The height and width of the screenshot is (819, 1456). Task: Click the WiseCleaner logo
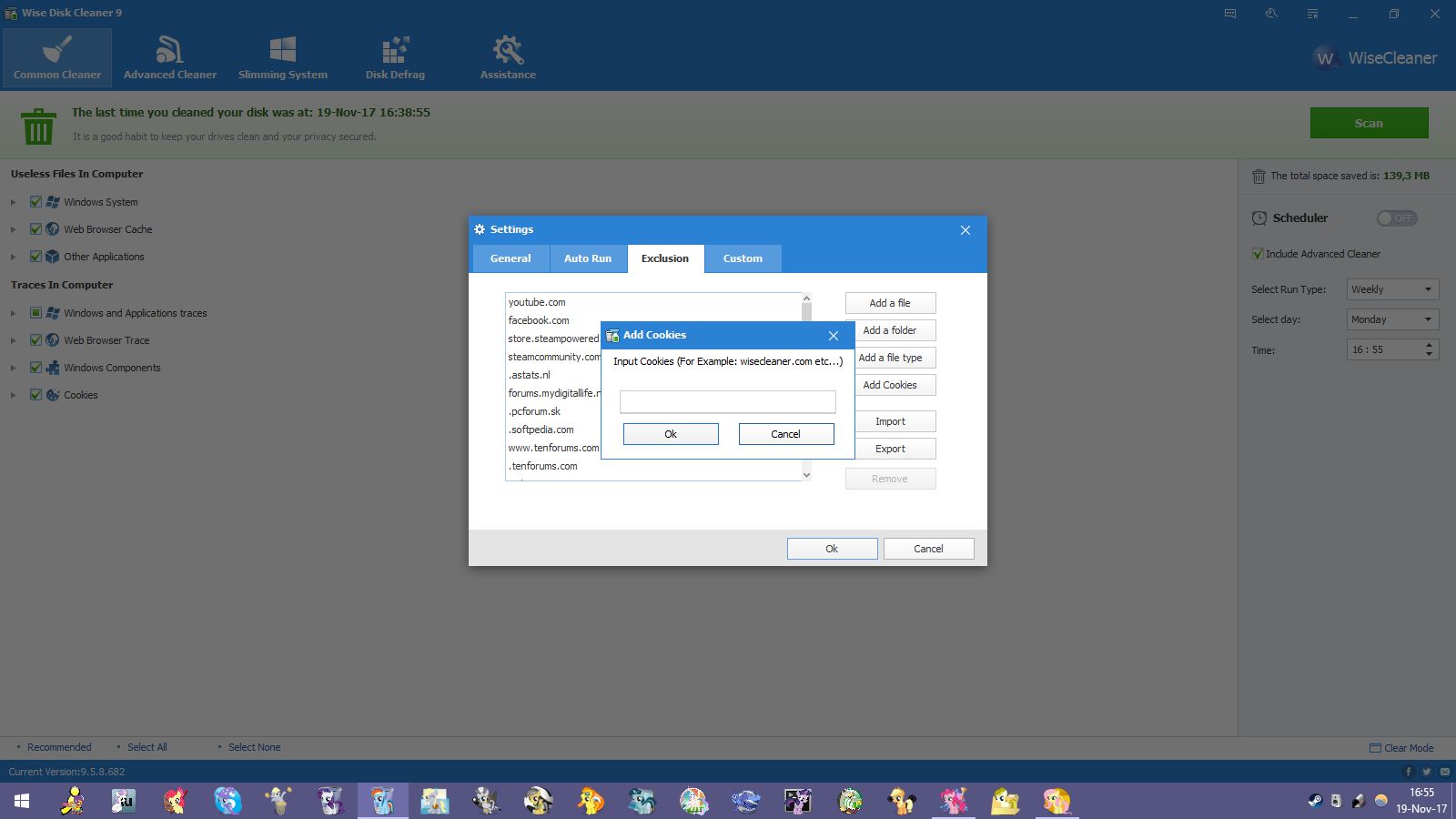coord(1376,58)
